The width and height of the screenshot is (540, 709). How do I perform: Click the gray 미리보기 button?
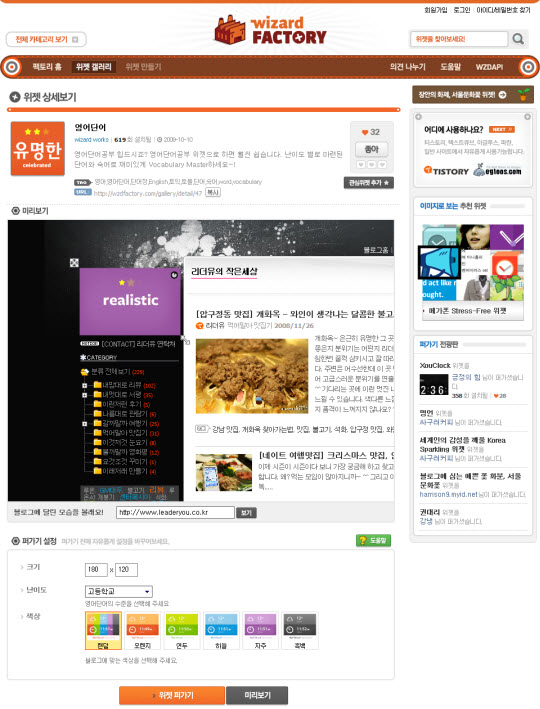pos(257,695)
